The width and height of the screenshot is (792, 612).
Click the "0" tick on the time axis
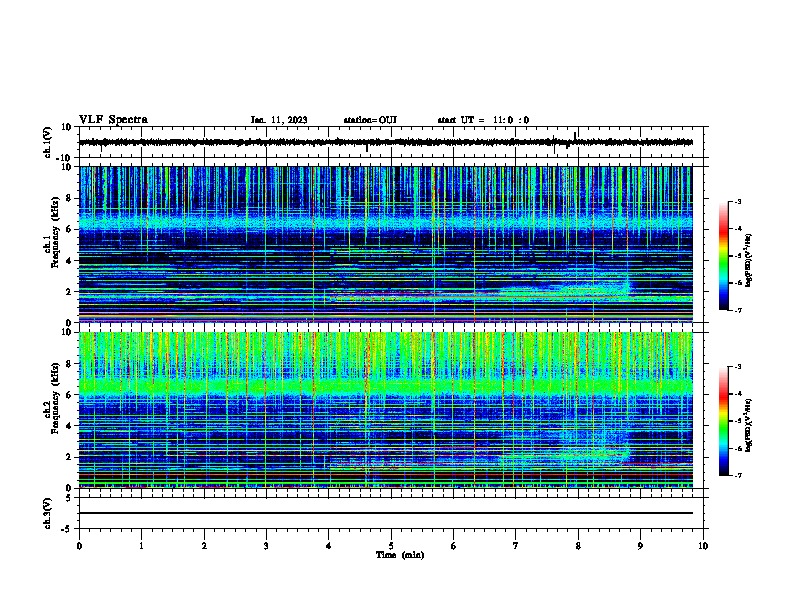(79, 546)
